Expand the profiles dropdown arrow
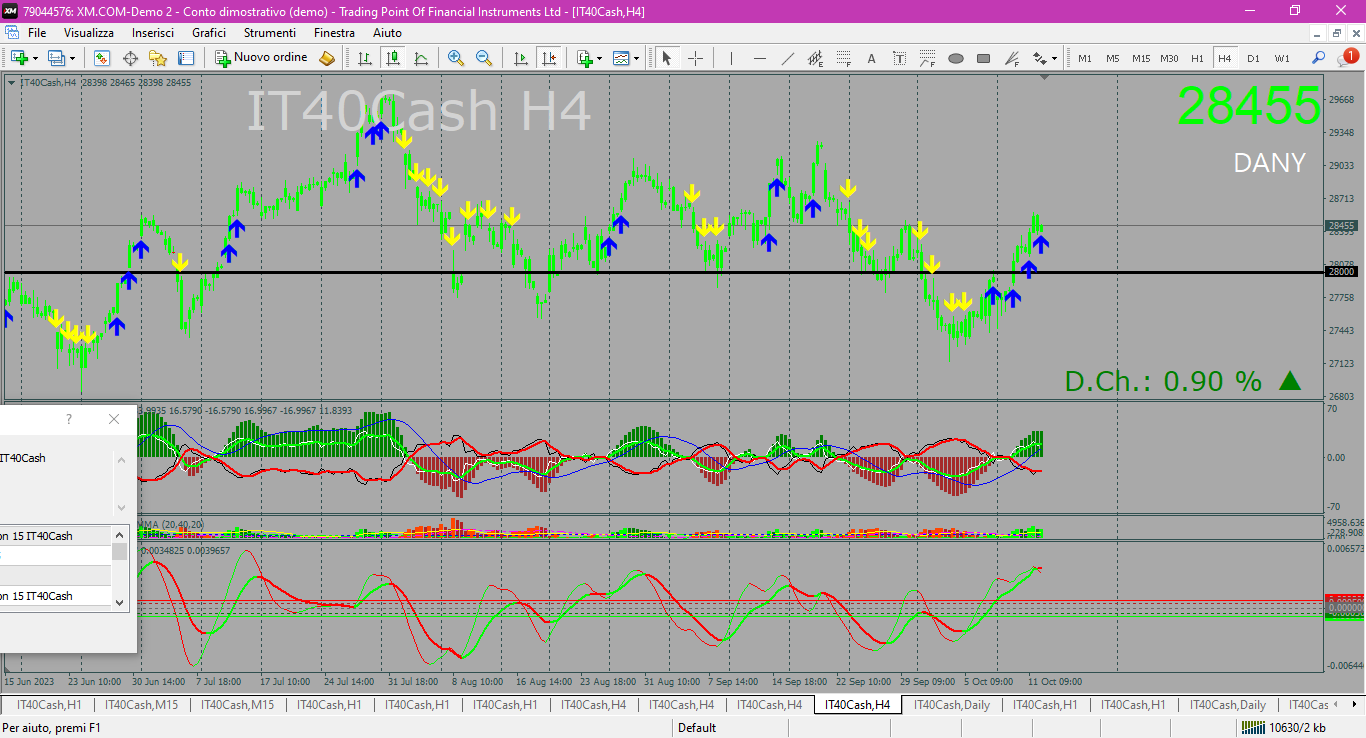This screenshot has height=738, width=1366. [72, 58]
